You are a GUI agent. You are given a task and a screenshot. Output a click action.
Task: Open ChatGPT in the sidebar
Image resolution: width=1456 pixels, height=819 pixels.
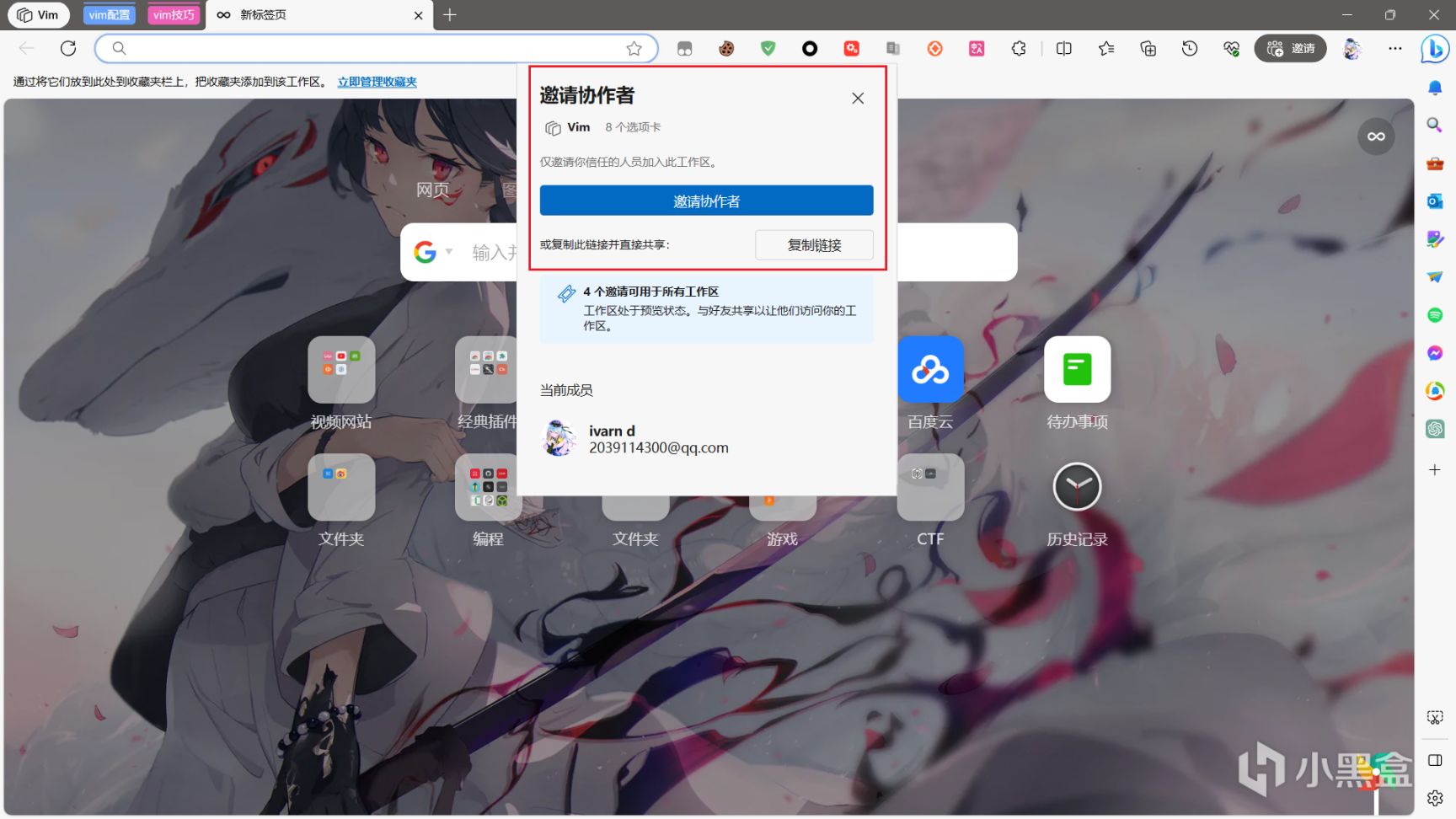click(x=1435, y=429)
